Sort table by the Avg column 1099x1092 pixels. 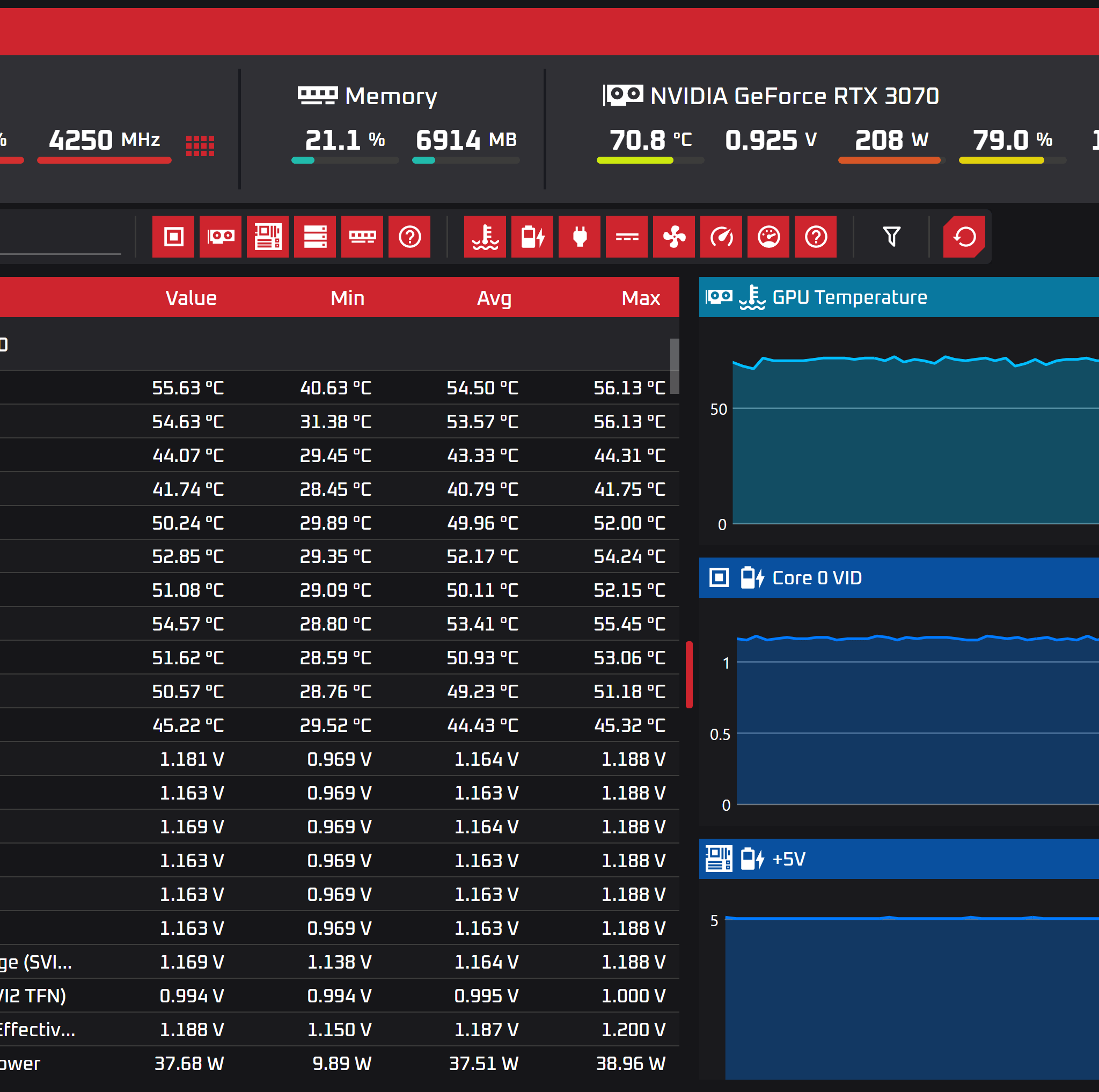tap(494, 298)
